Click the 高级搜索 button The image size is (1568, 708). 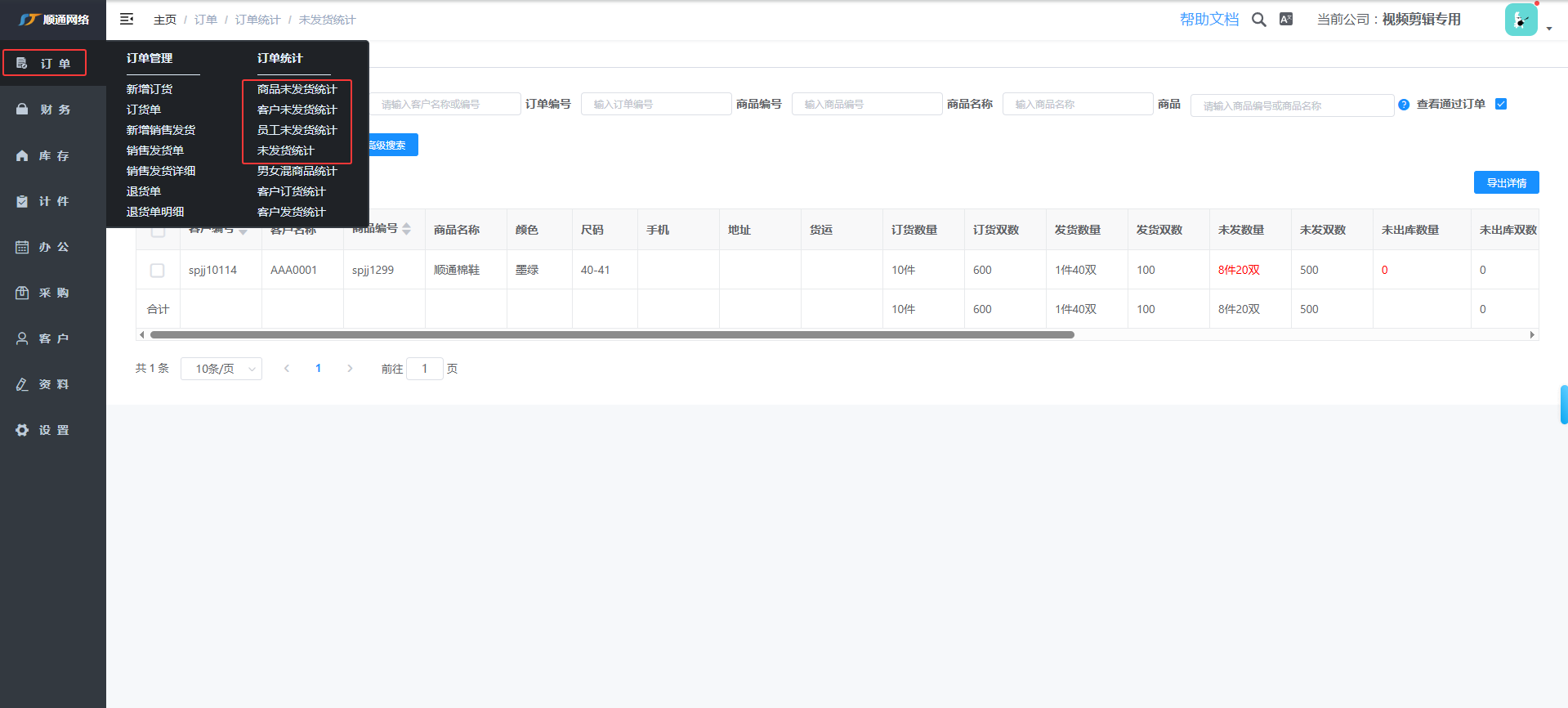tap(393, 145)
